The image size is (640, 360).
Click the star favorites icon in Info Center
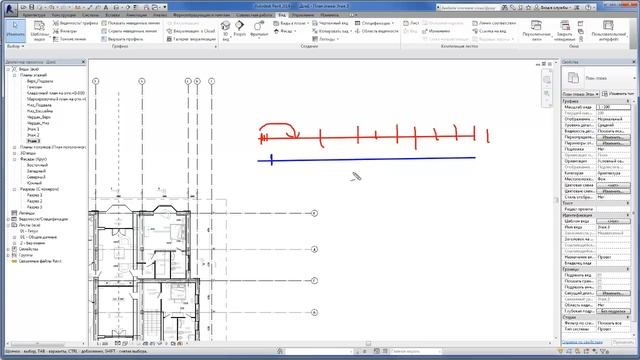click(528, 7)
